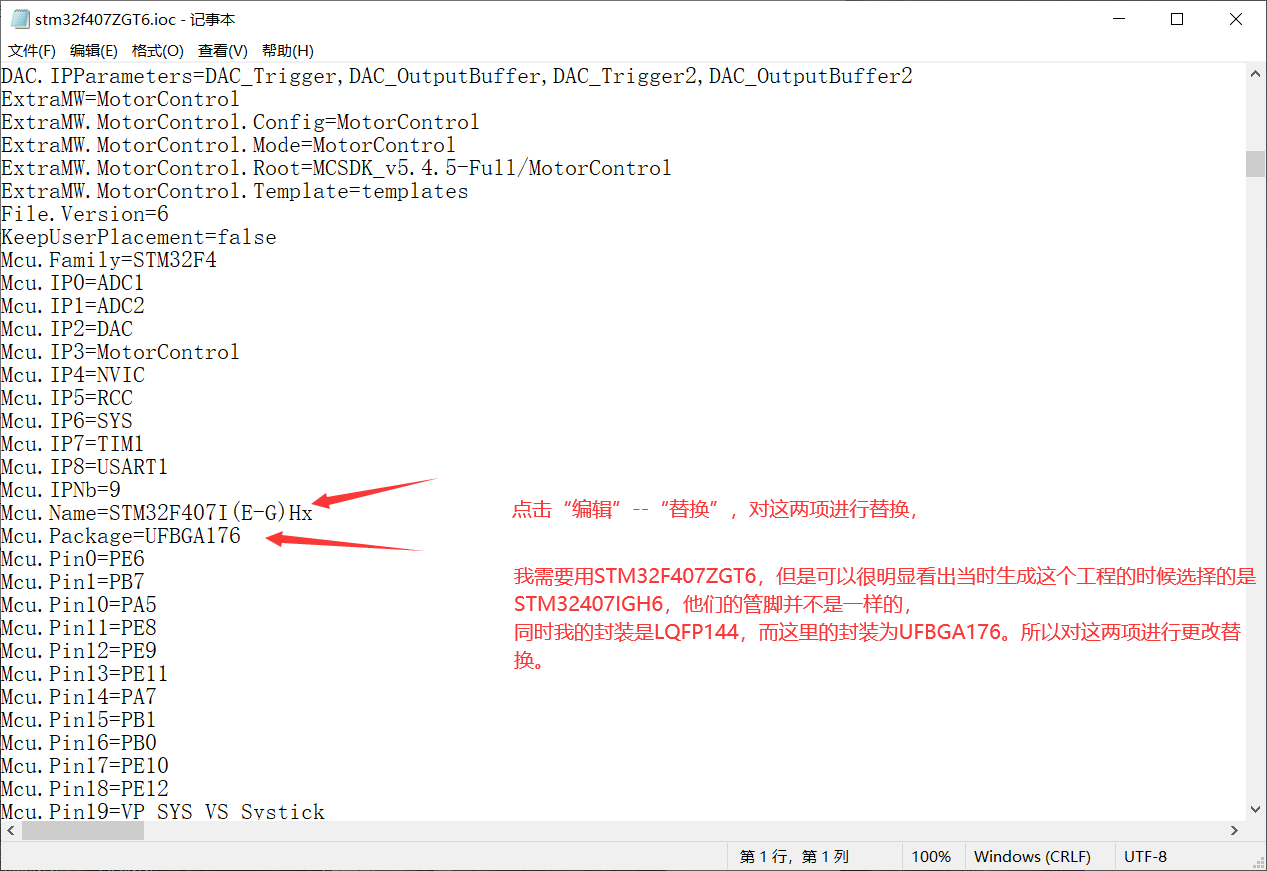Open the 查看(V) menu
This screenshot has height=871, width=1267.
pos(222,50)
